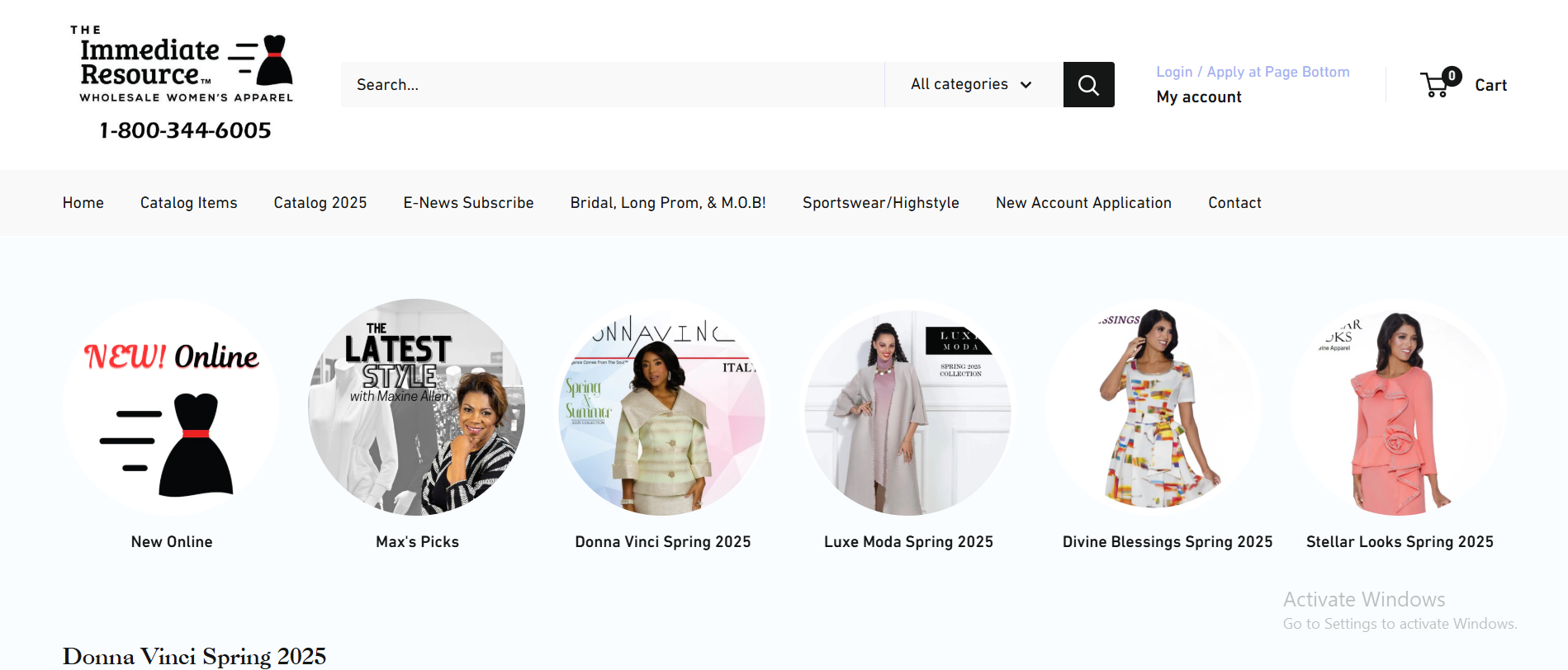
Task: Click Login / Apply at Page Bottom link
Action: (x=1253, y=72)
